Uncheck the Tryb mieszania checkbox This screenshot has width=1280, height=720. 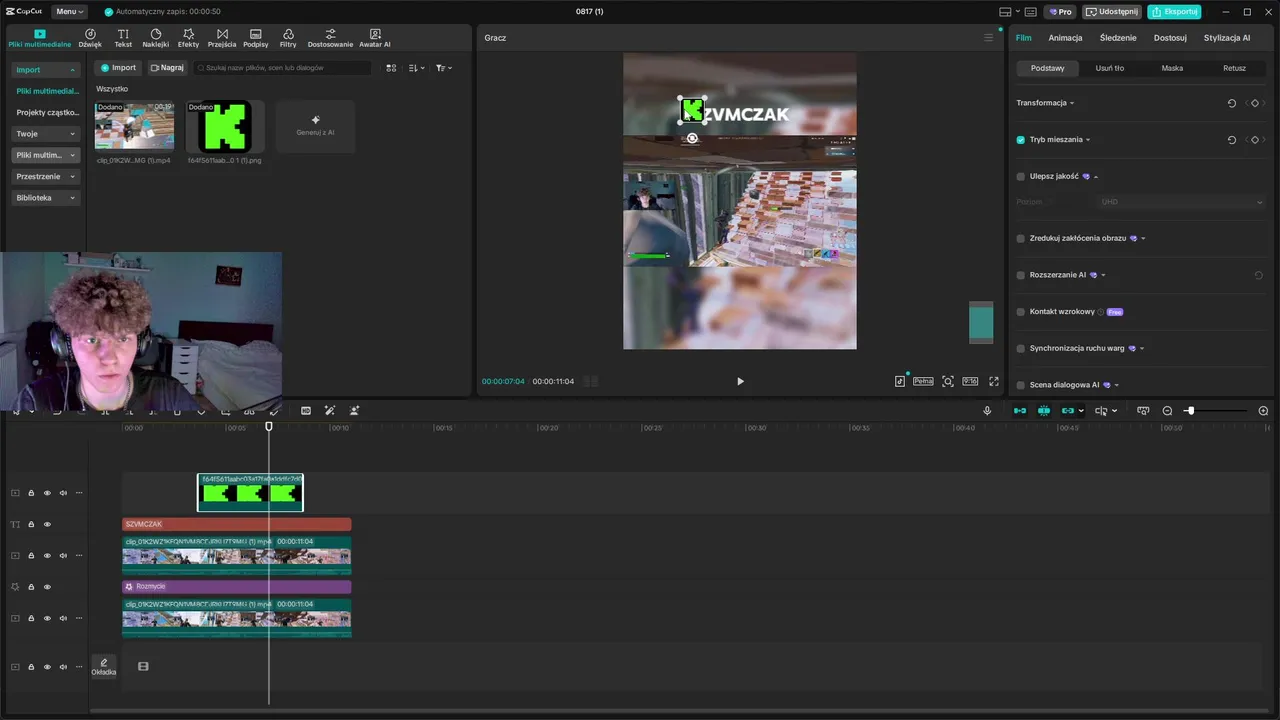(x=1021, y=140)
